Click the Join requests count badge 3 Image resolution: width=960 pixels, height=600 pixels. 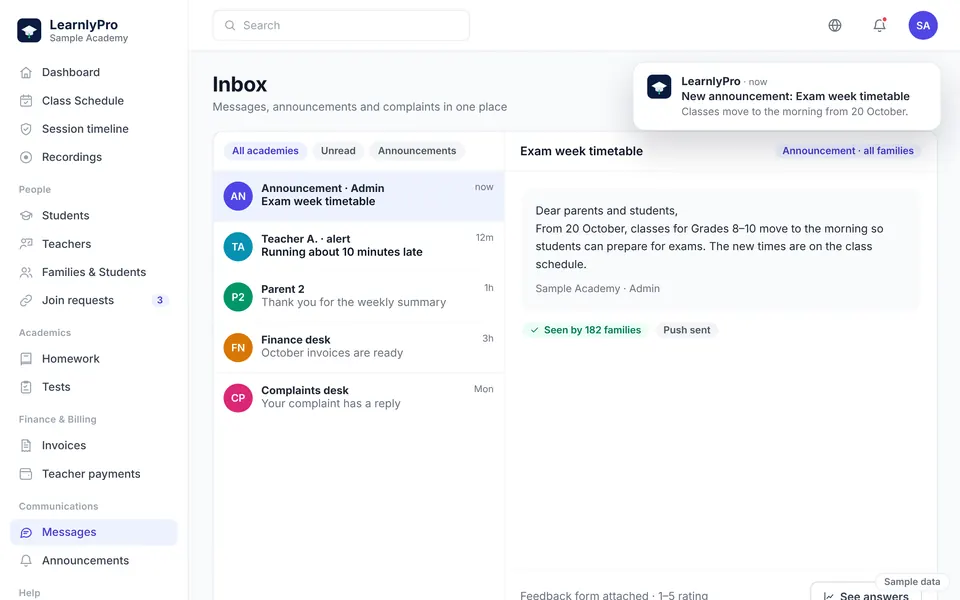point(160,300)
